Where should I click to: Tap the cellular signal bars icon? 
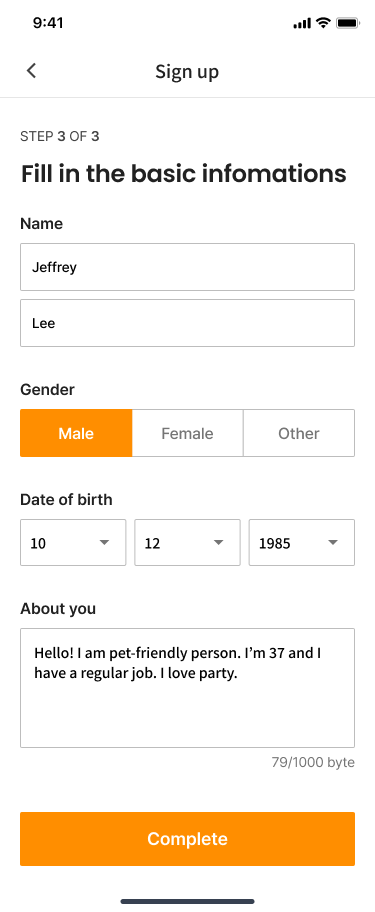[x=302, y=23]
